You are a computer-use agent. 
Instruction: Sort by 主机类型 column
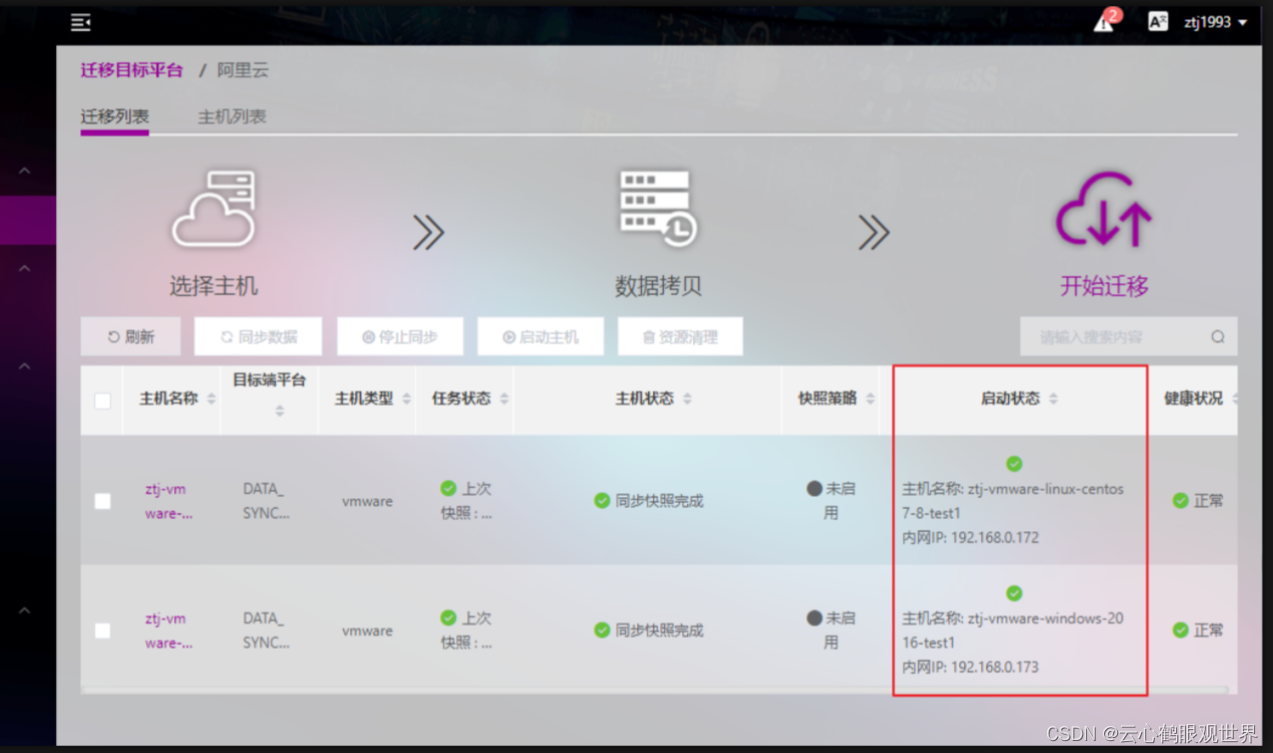tap(407, 399)
